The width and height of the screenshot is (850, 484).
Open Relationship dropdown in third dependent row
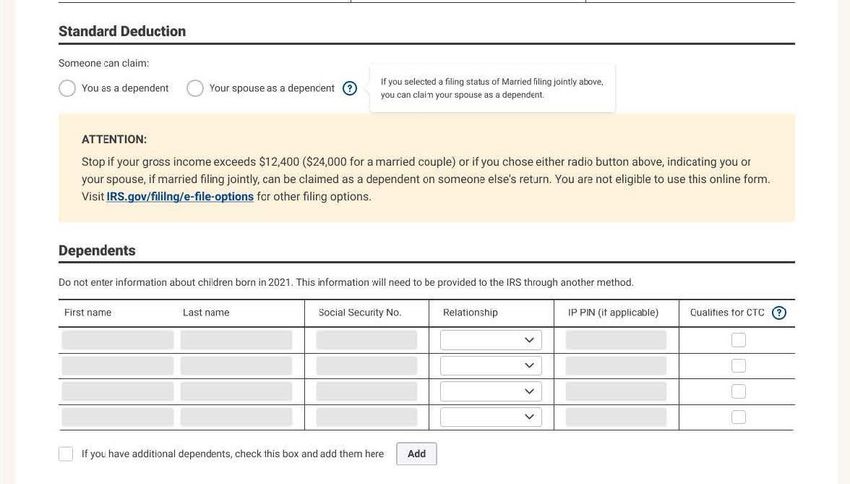[x=491, y=391]
